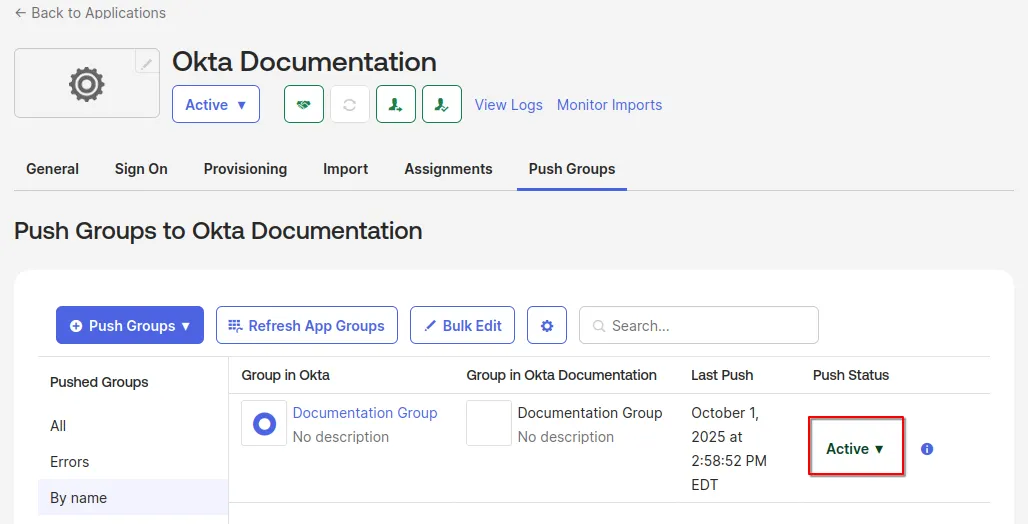This screenshot has height=524, width=1028.
Task: Open the Provisioning tab
Action: tap(245, 169)
